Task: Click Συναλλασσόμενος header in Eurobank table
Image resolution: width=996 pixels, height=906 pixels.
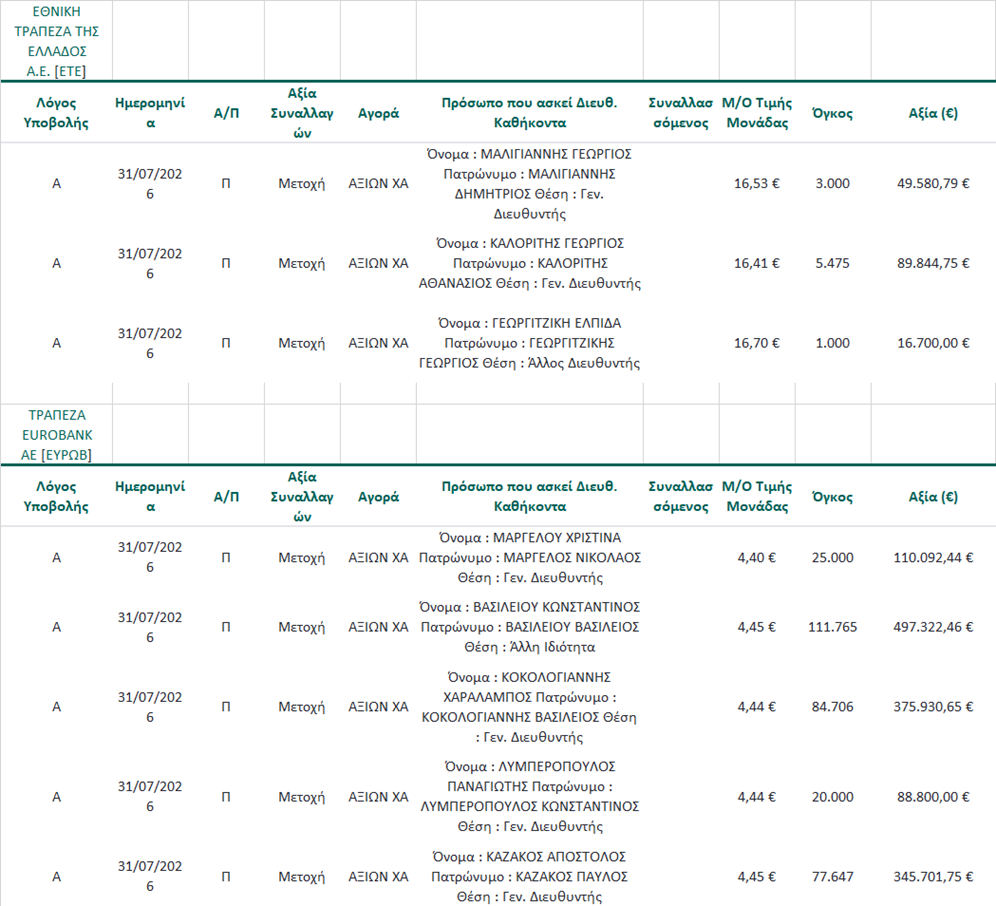Action: (681, 497)
